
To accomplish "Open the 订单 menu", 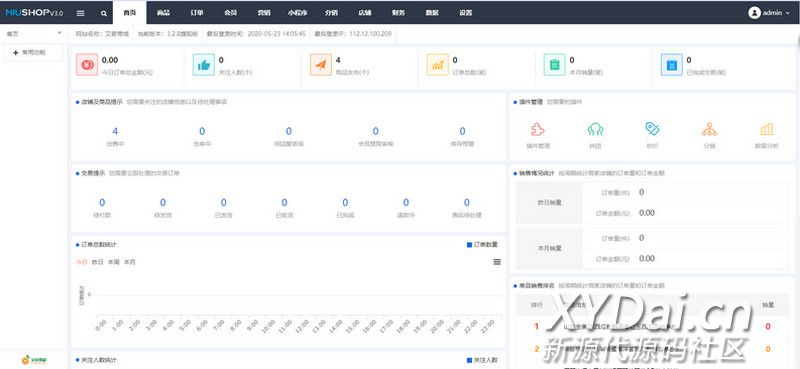I will tap(196, 13).
